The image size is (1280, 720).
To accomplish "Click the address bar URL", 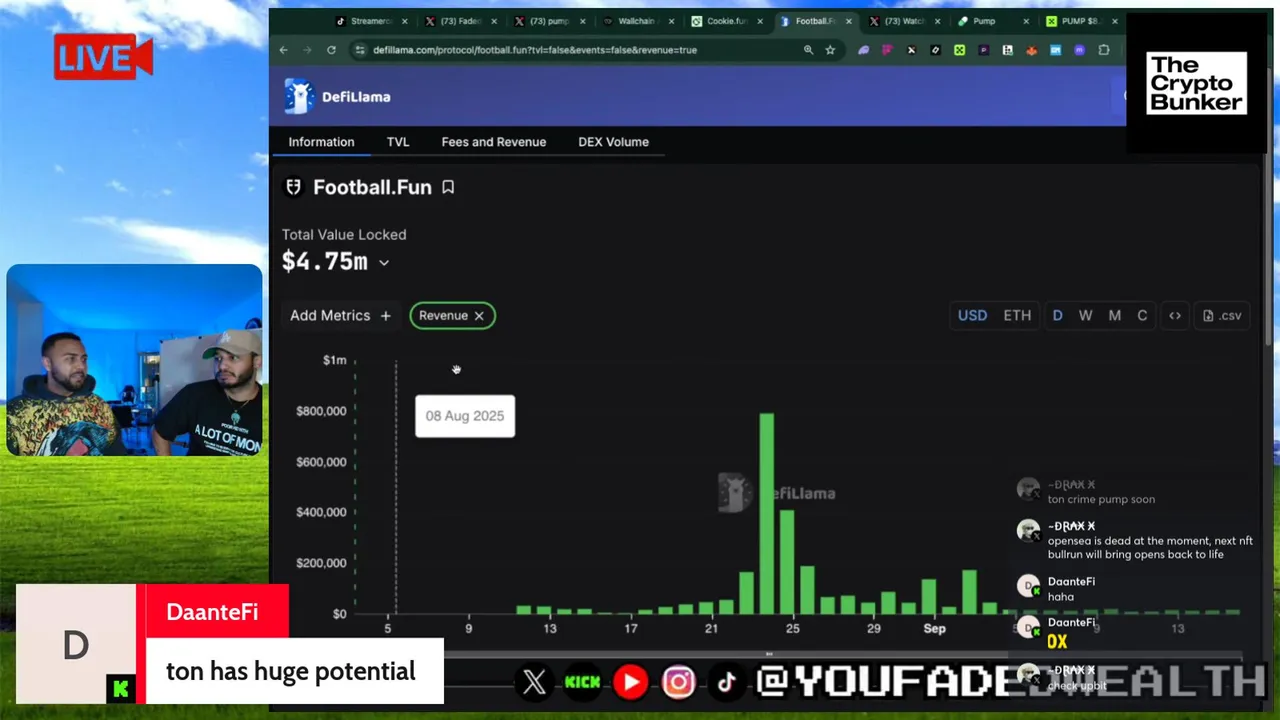I will tap(535, 50).
